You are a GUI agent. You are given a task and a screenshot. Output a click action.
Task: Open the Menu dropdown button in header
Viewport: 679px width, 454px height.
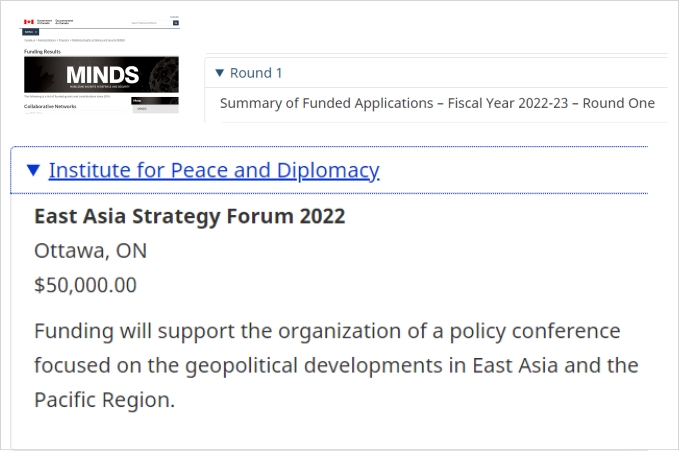click(30, 32)
